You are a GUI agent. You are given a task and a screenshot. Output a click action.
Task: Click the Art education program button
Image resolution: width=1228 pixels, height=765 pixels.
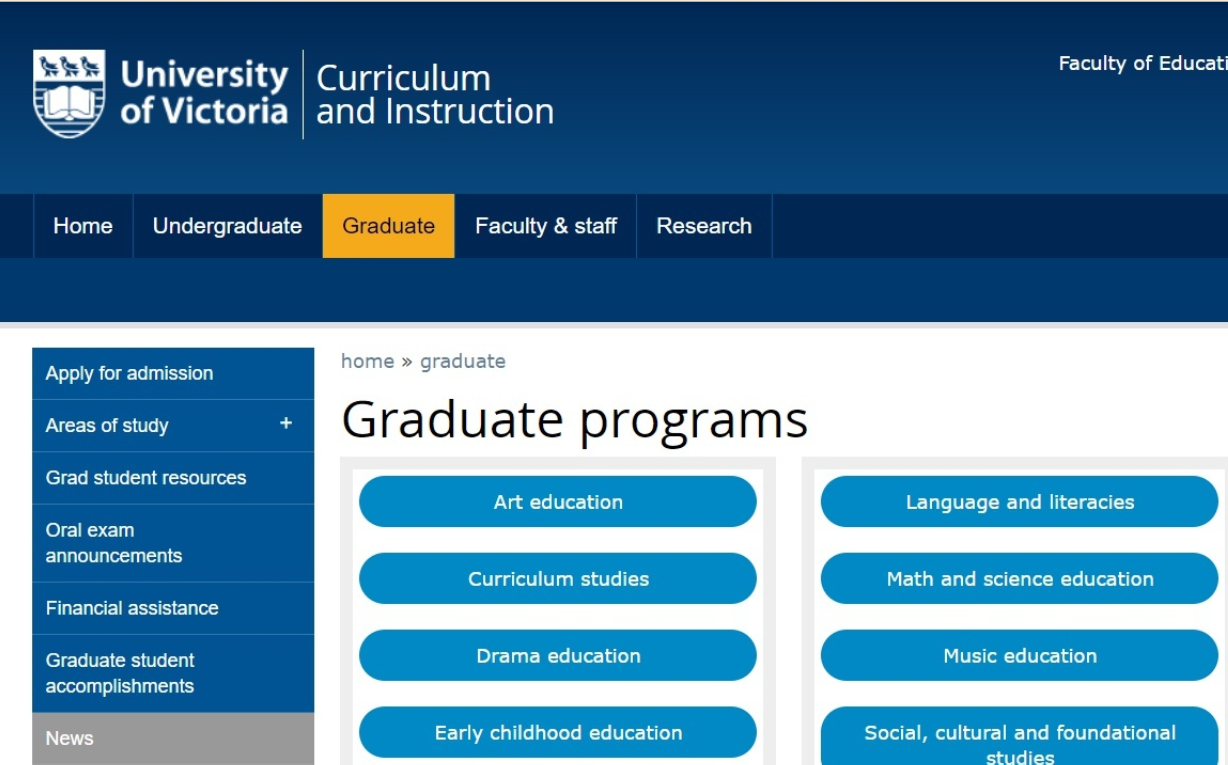558,502
